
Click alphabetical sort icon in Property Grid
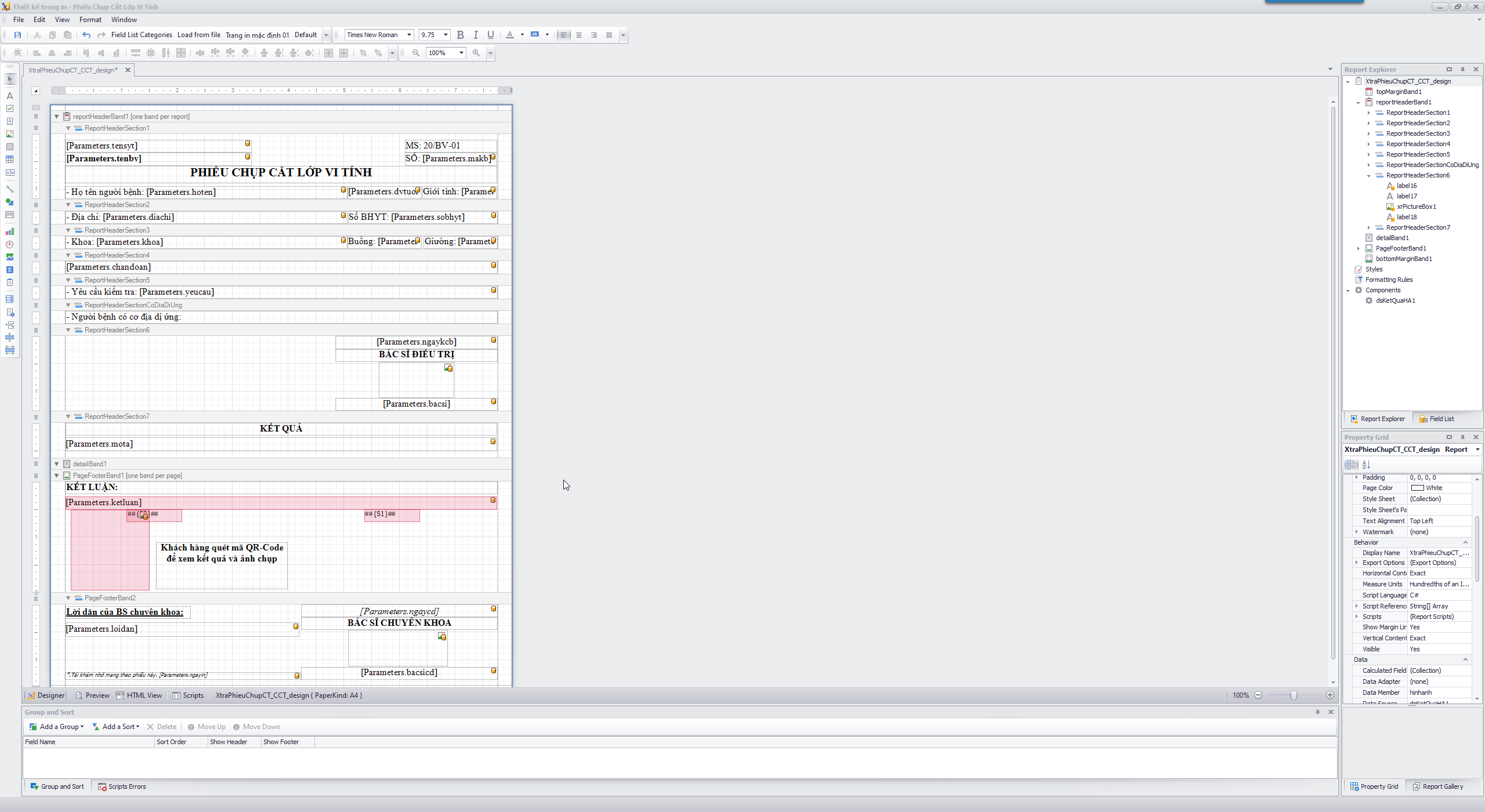[1366, 465]
